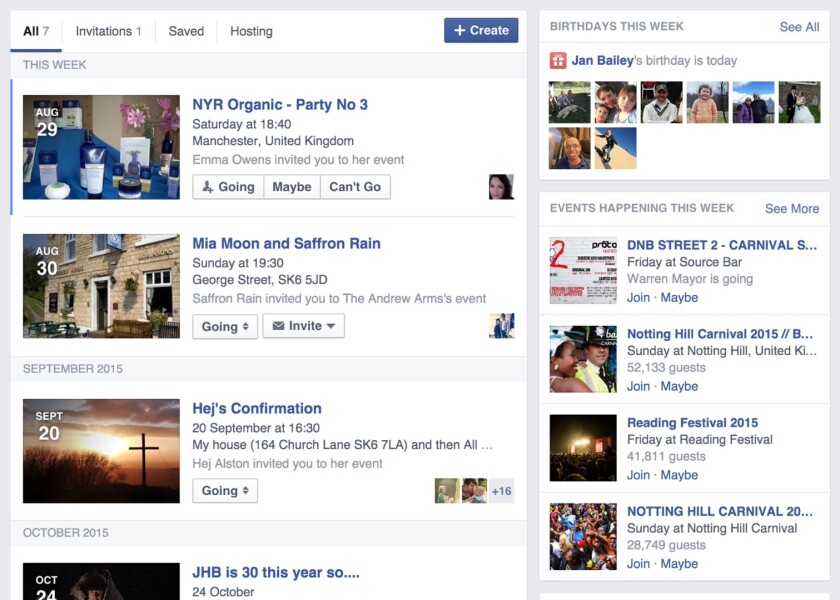Open the Saved events tab
The image size is (840, 600).
[x=186, y=31]
